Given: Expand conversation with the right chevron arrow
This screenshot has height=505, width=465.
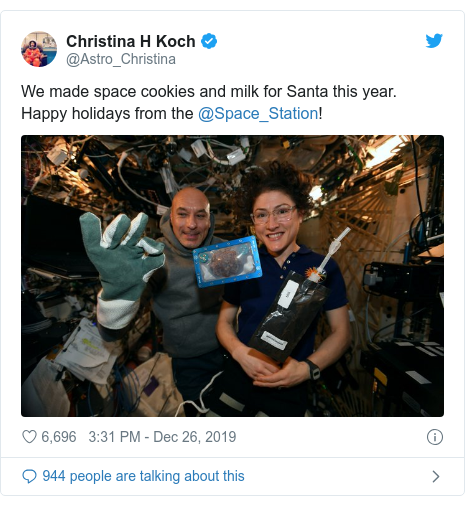Looking at the screenshot, I should pyautogui.click(x=436, y=476).
